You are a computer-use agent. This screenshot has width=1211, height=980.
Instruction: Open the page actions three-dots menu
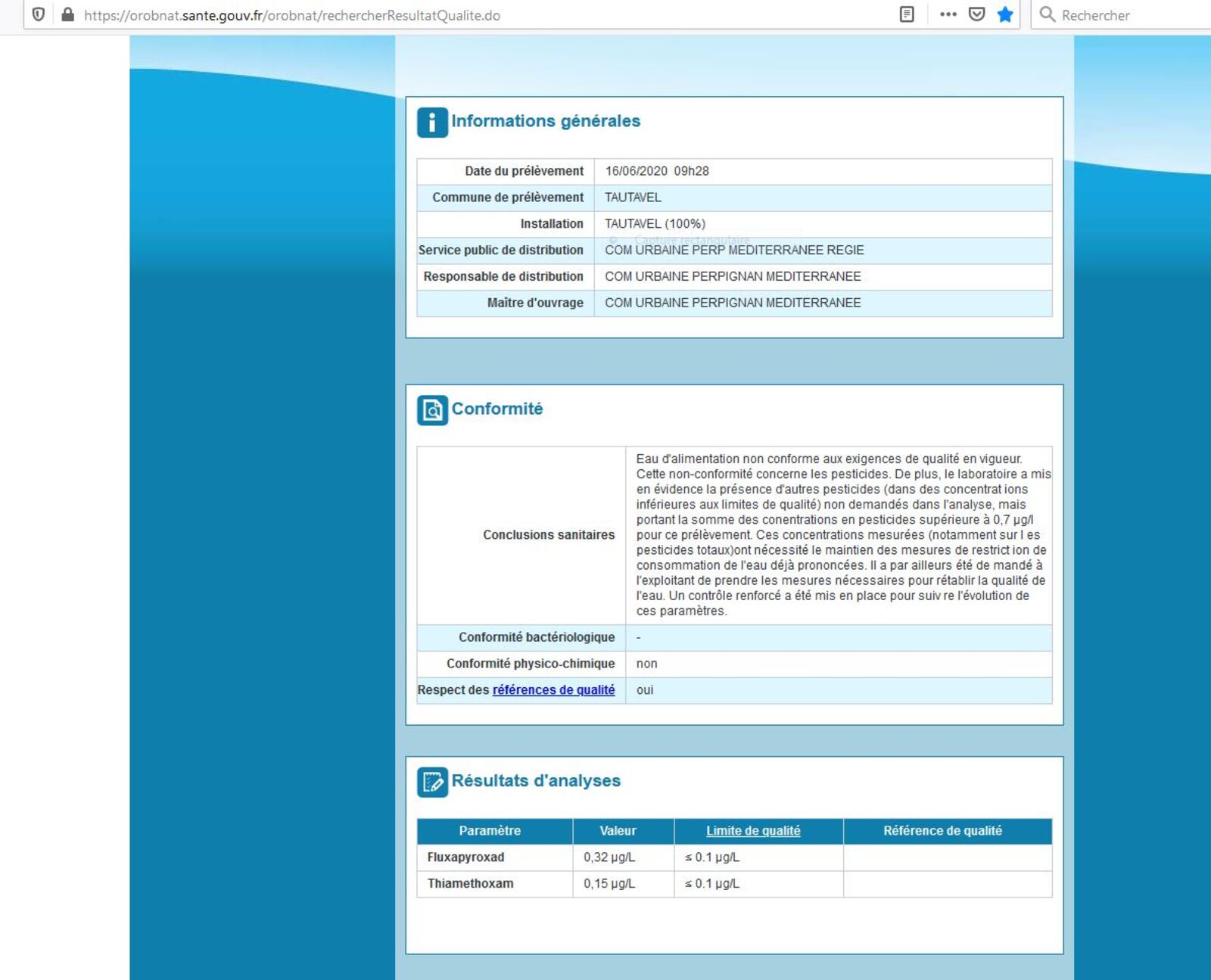tap(948, 14)
